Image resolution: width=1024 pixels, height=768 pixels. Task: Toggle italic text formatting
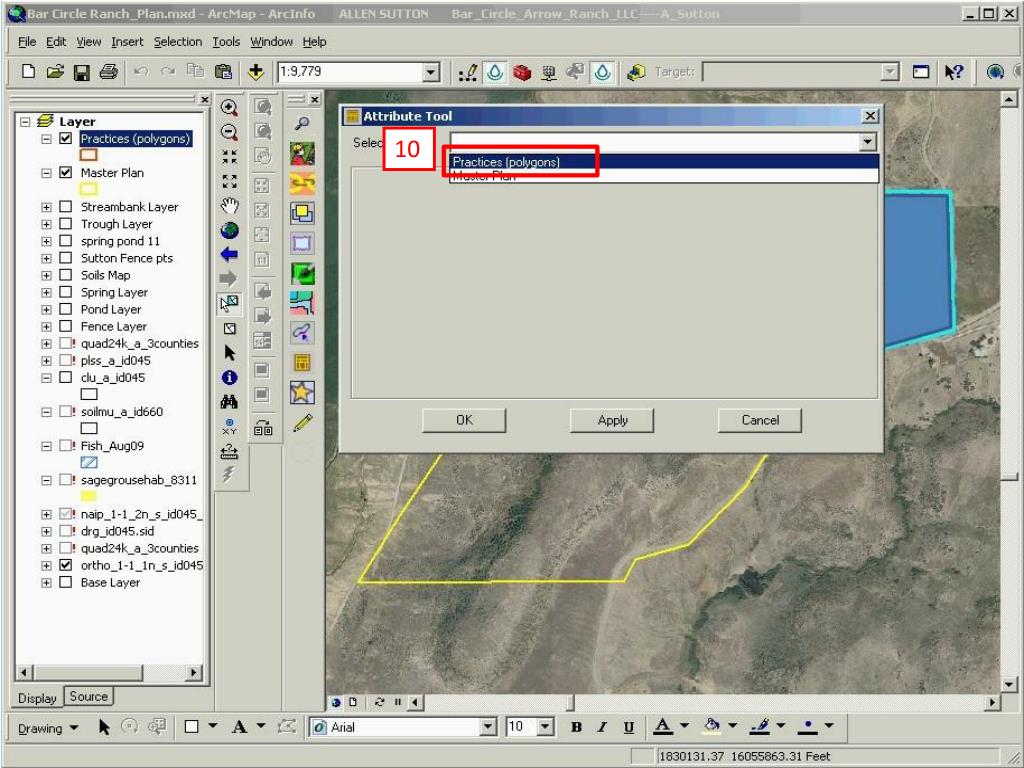[602, 727]
